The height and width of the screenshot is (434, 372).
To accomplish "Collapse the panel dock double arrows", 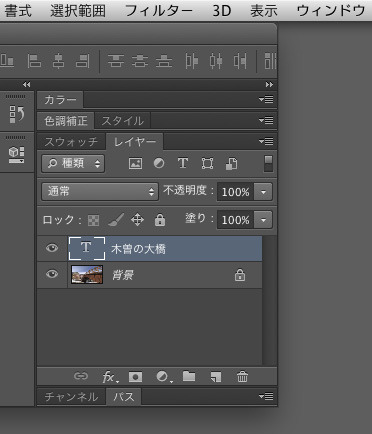I will pyautogui.click(x=269, y=85).
